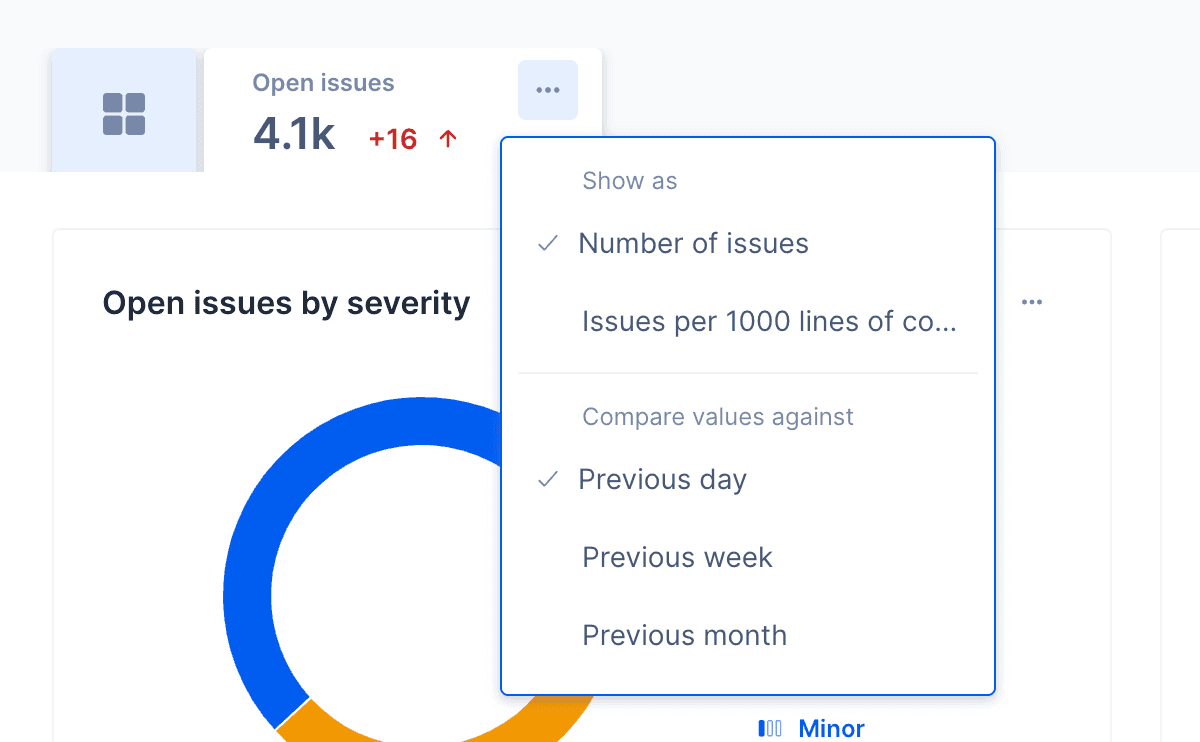Click the Open issues by severity title
The height and width of the screenshot is (742, 1200).
coord(286,303)
